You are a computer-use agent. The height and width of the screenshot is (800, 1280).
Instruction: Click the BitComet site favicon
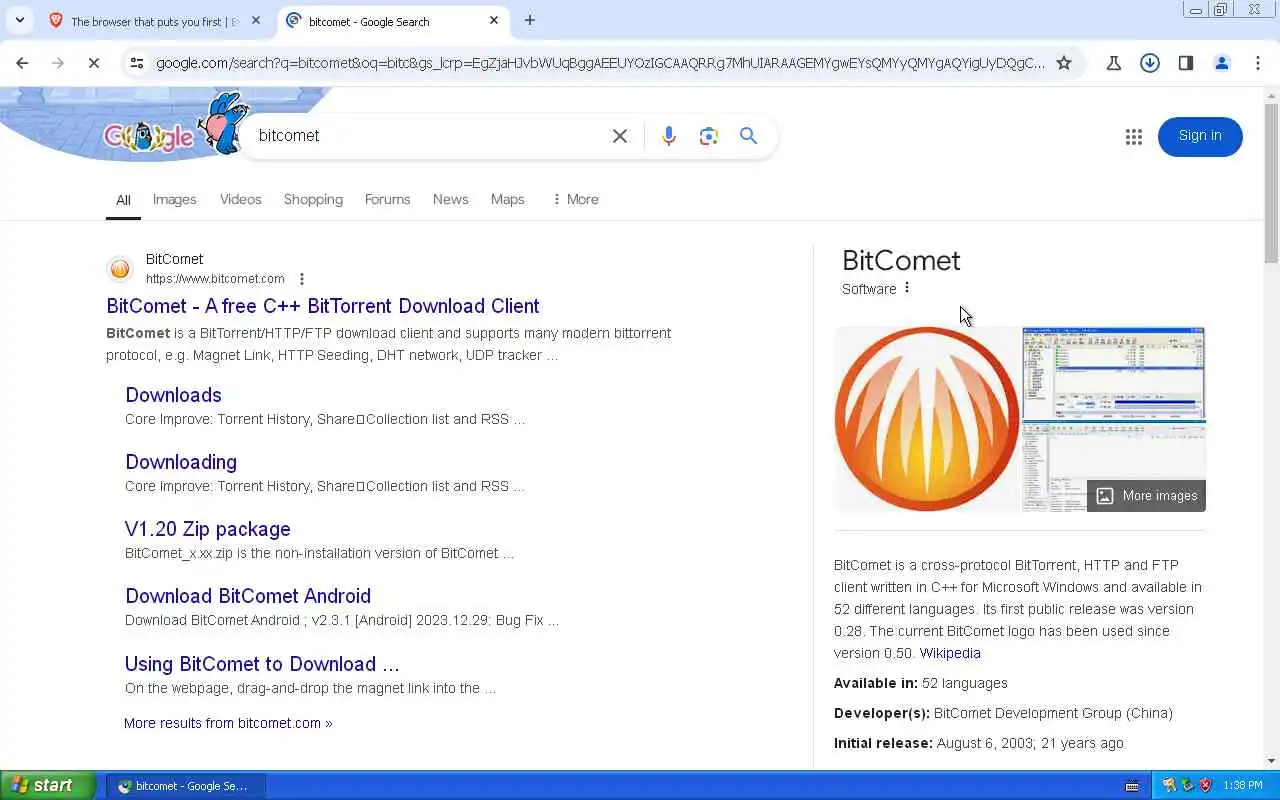(120, 269)
